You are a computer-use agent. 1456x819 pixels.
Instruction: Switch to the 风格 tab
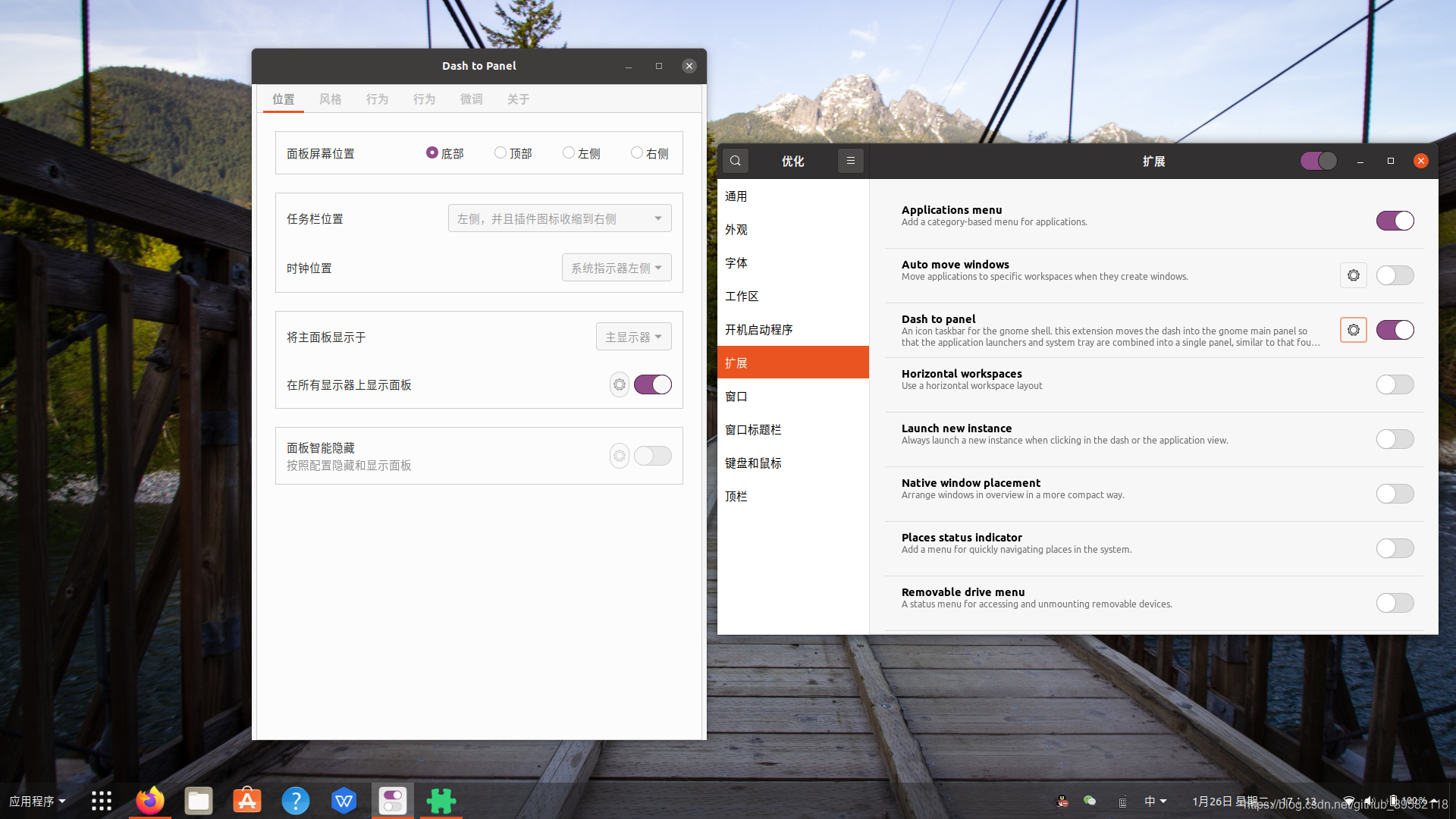pyautogui.click(x=330, y=99)
